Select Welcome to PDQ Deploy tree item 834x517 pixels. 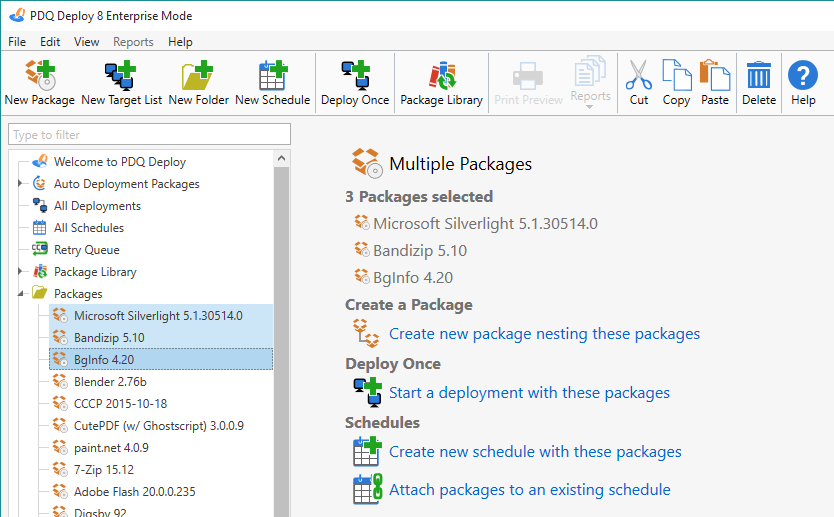[x=120, y=162]
